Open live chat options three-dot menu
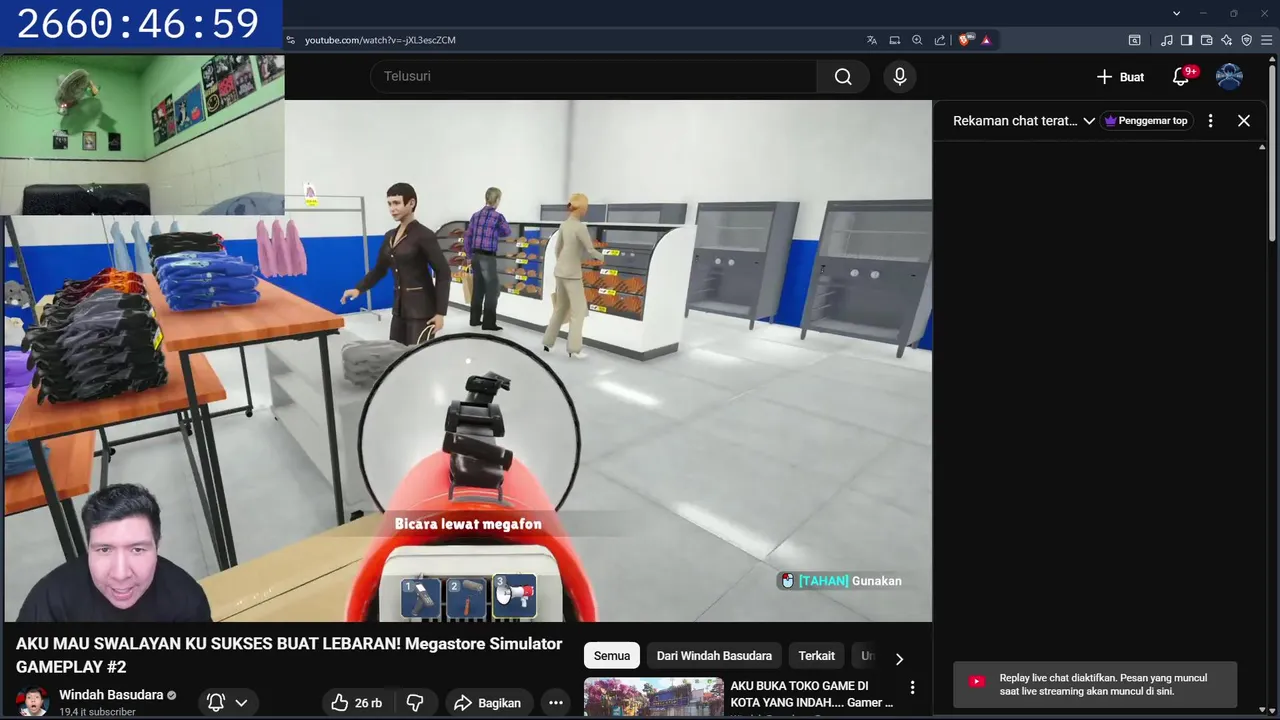The width and height of the screenshot is (1280, 720). 1210,120
